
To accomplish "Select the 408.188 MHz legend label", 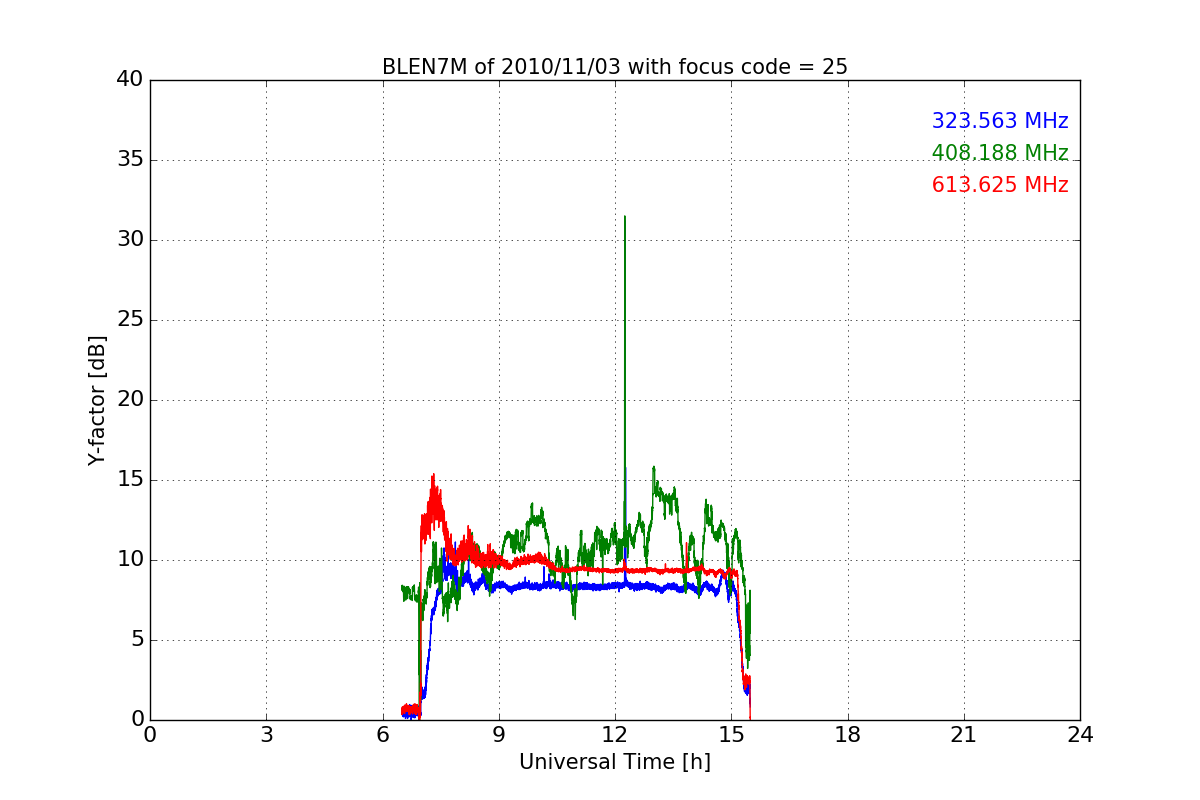I will pyautogui.click(x=1000, y=153).
